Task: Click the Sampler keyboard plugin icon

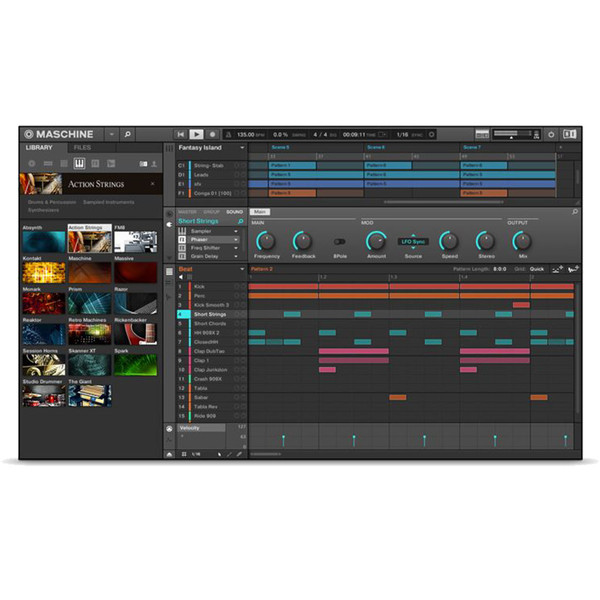Action: click(182, 231)
